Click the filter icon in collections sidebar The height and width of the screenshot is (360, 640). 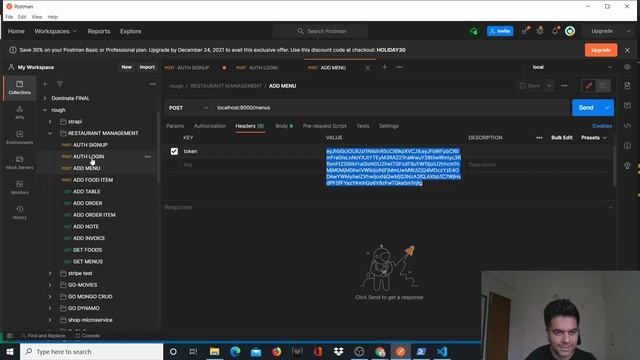pos(60,84)
